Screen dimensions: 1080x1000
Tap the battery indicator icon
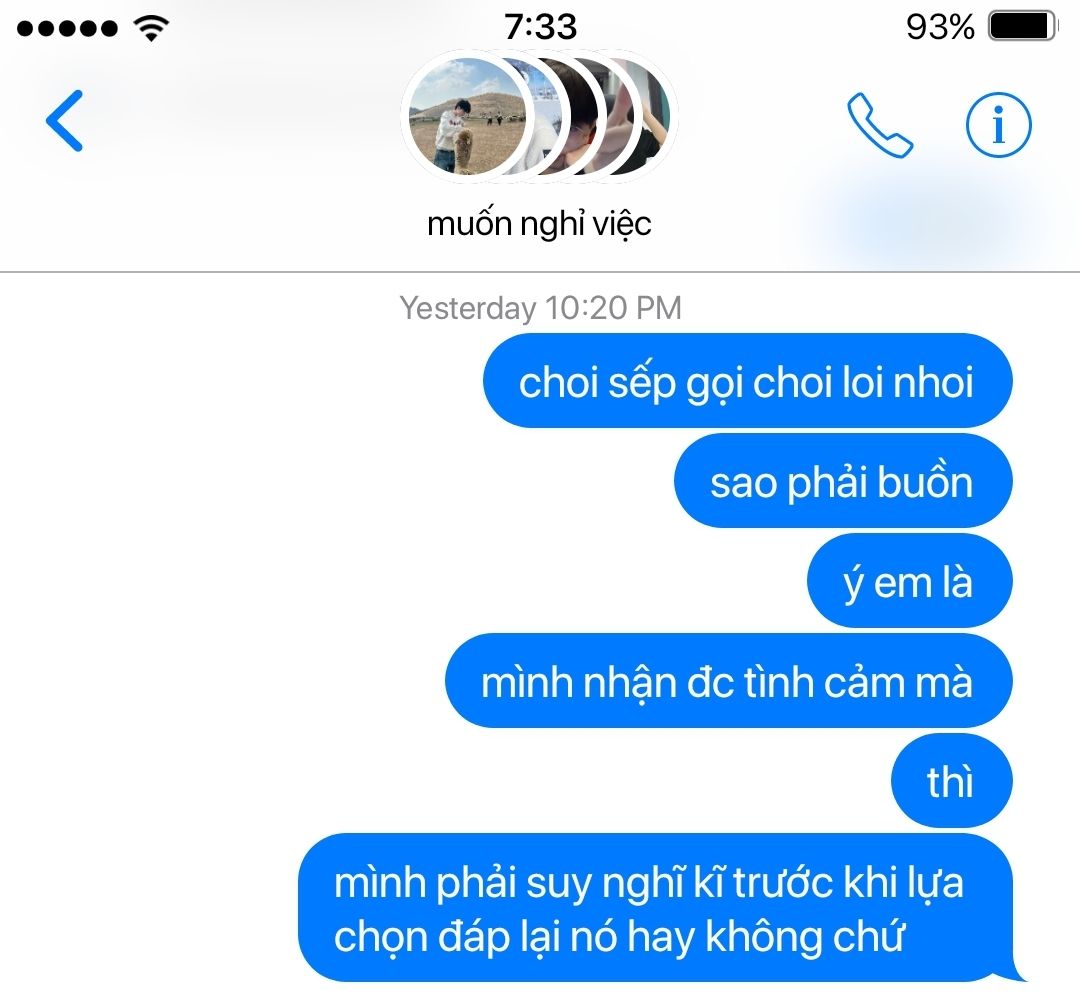[1023, 27]
